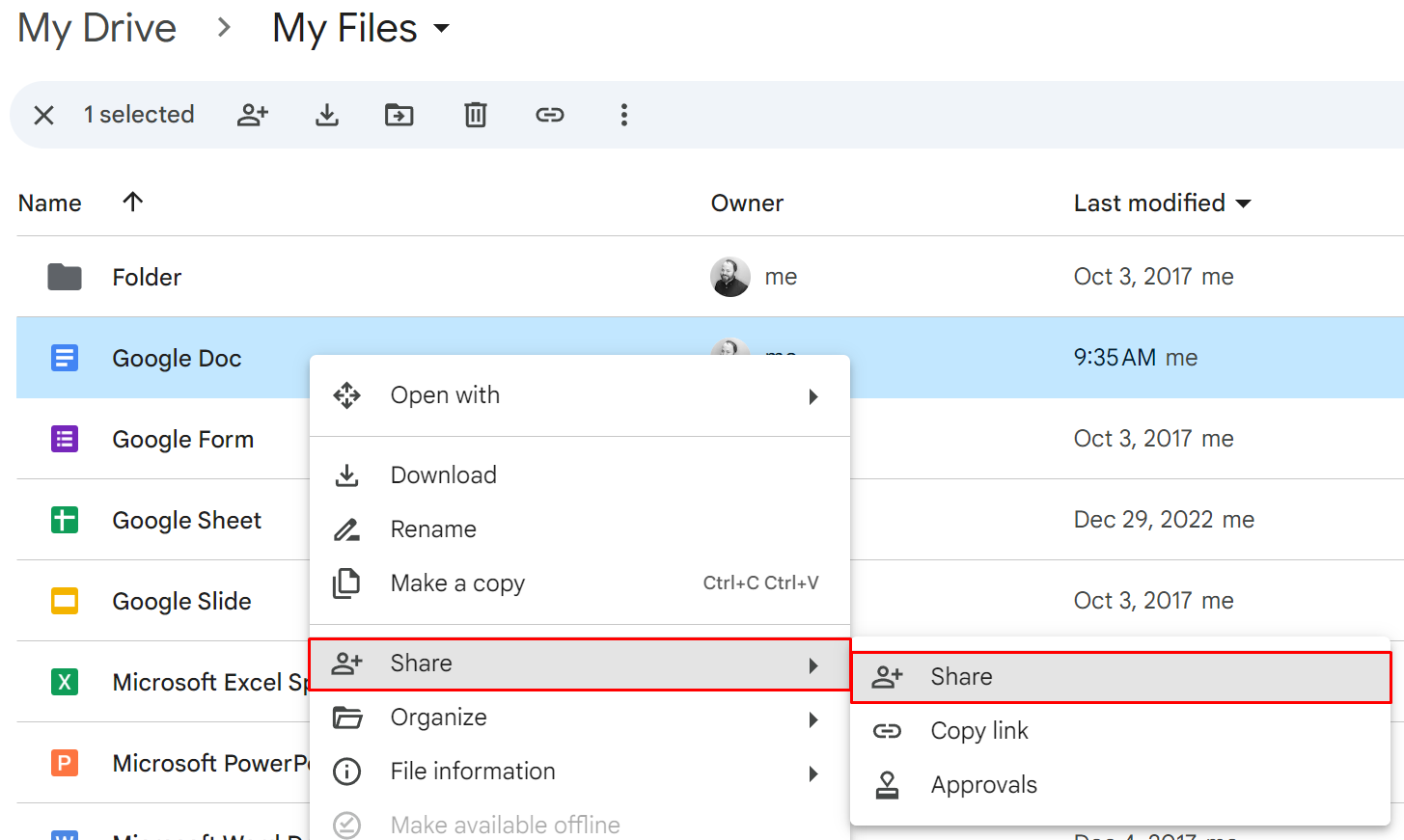Expand the File information submenu arrow
The width and height of the screenshot is (1404, 840).
pyautogui.click(x=813, y=773)
